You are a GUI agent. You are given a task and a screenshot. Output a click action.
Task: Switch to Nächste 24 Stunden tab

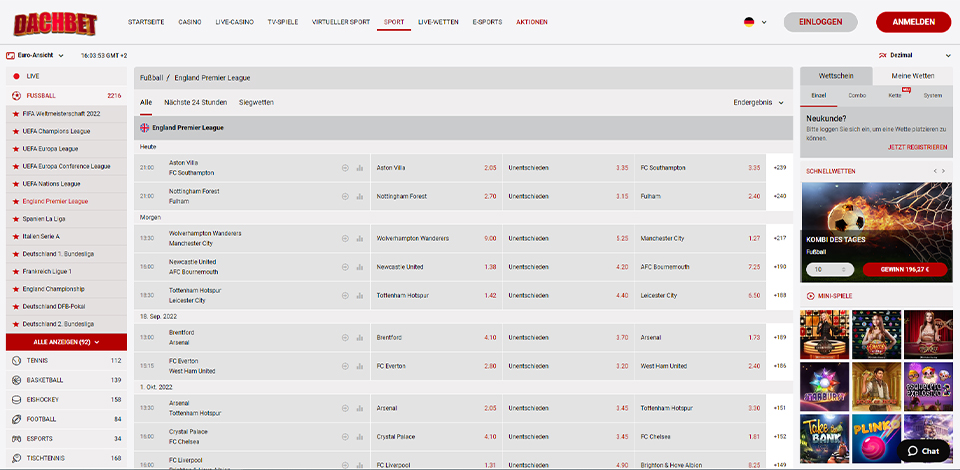click(x=195, y=103)
